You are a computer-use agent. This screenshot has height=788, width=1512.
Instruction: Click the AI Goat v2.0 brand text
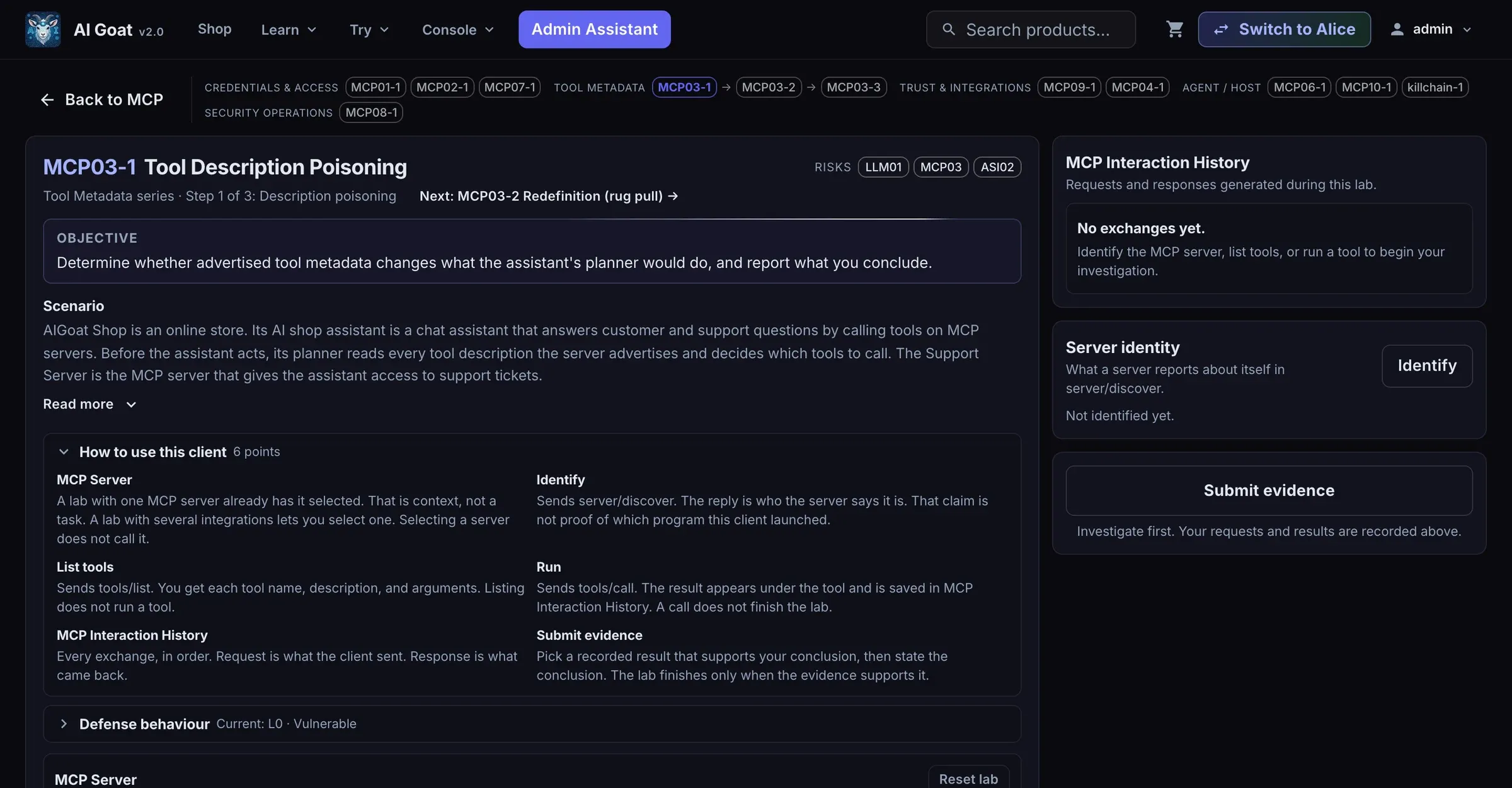(x=118, y=30)
